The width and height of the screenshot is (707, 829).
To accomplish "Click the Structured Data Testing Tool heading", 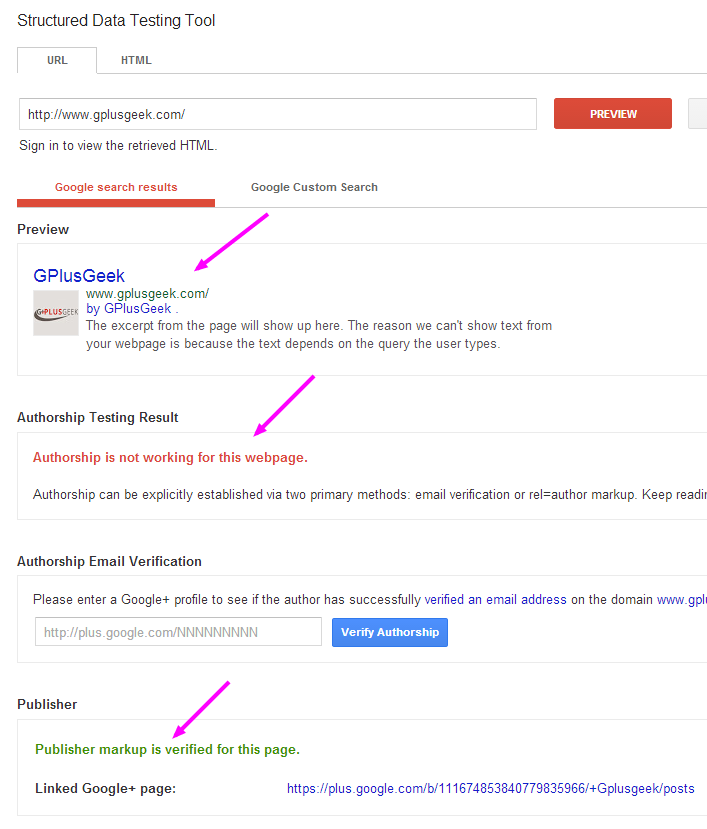I will tap(116, 21).
